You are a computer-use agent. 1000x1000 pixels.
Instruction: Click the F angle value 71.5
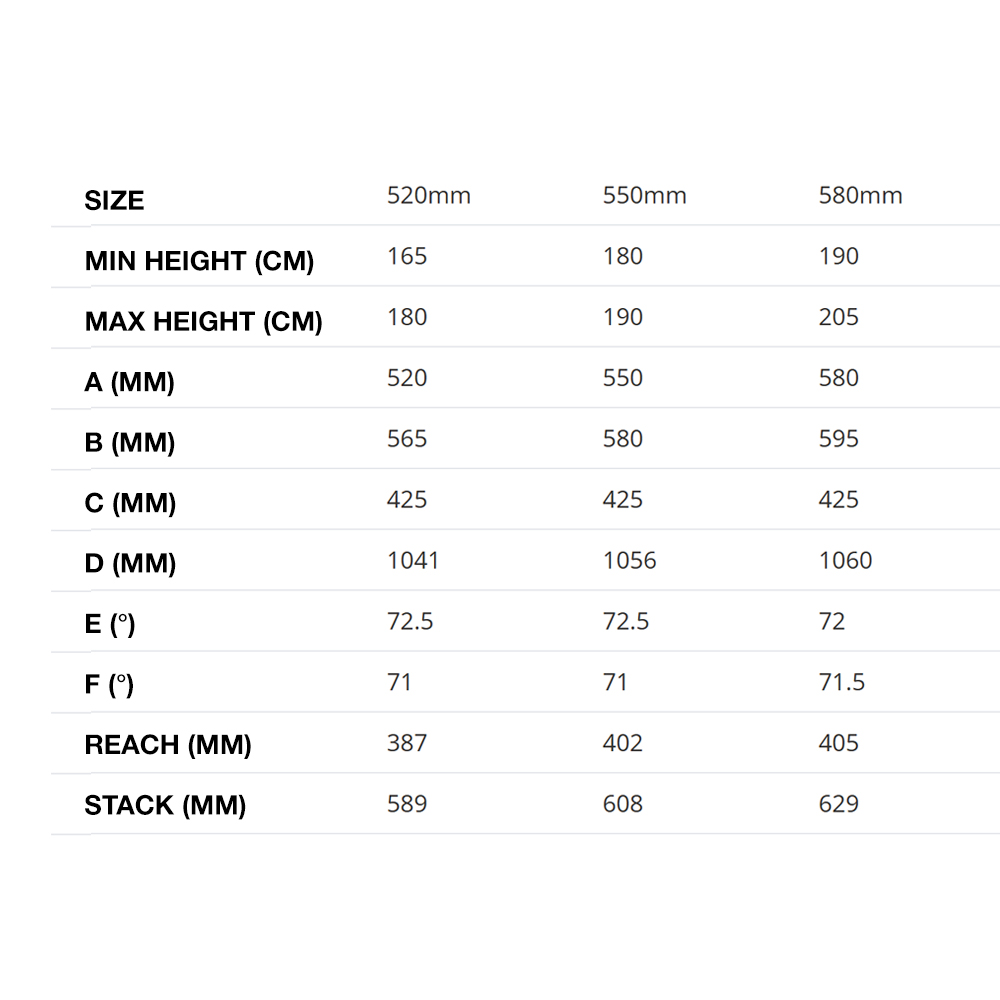tap(841, 683)
